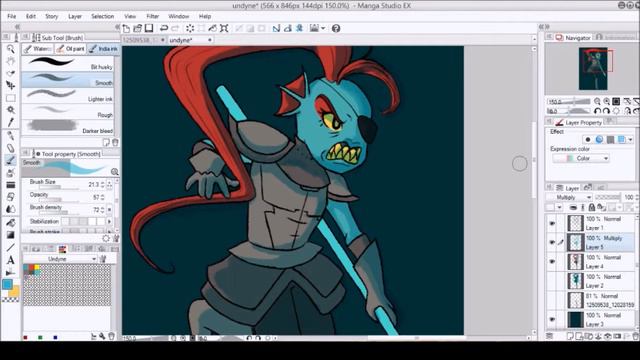
Task: Delete sub tool with trash icon
Action: click(x=115, y=142)
